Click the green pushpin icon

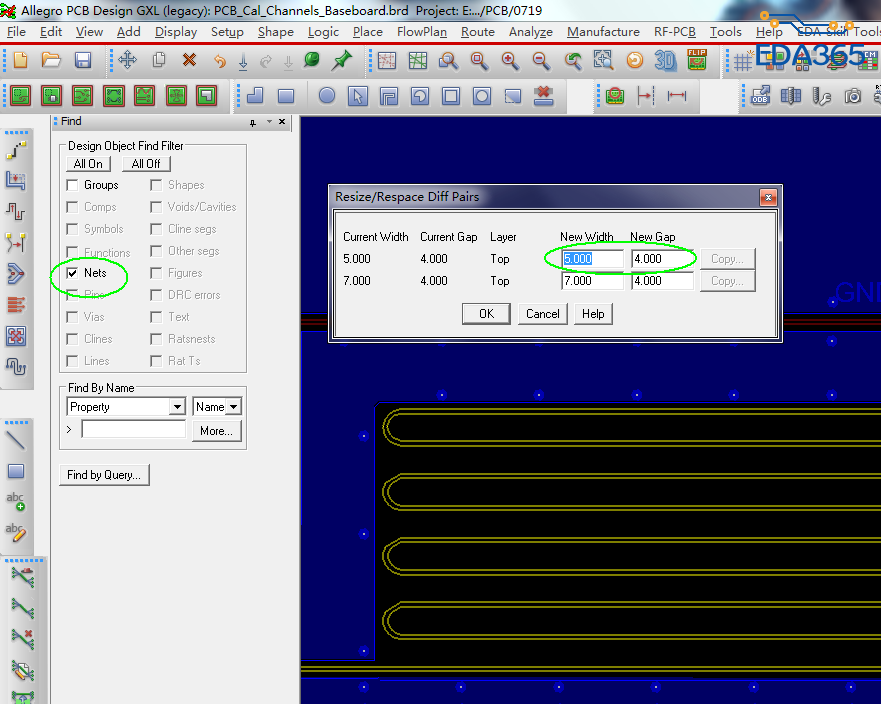tap(342, 61)
